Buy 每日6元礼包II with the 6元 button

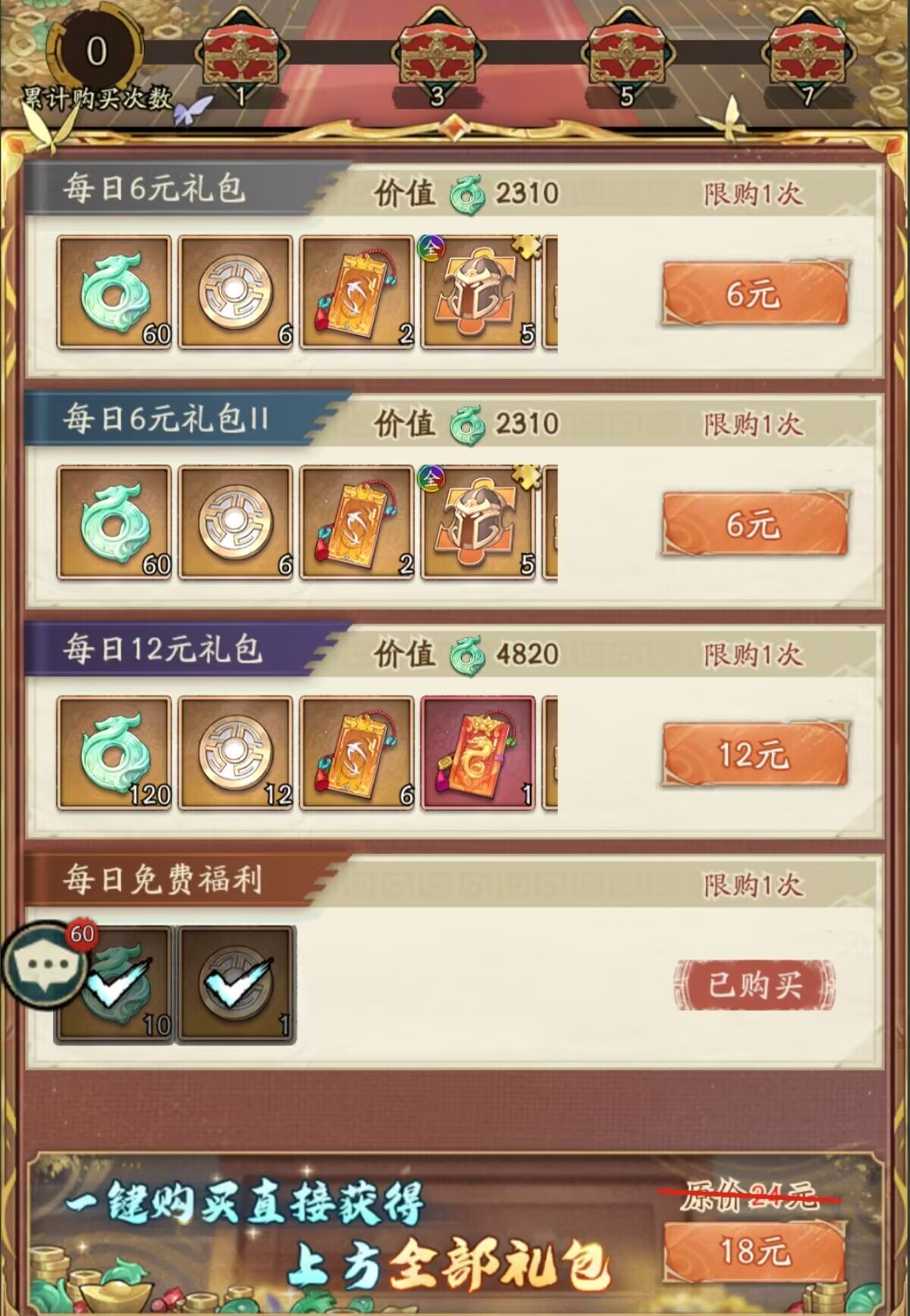coord(755,524)
